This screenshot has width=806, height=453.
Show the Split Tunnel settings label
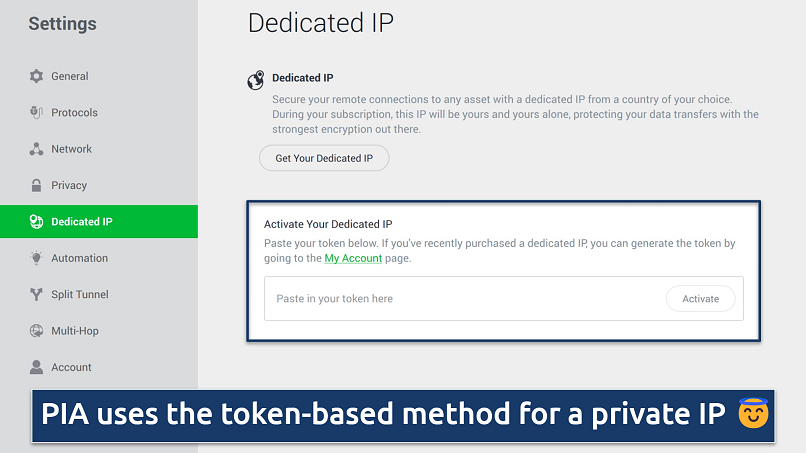click(80, 294)
